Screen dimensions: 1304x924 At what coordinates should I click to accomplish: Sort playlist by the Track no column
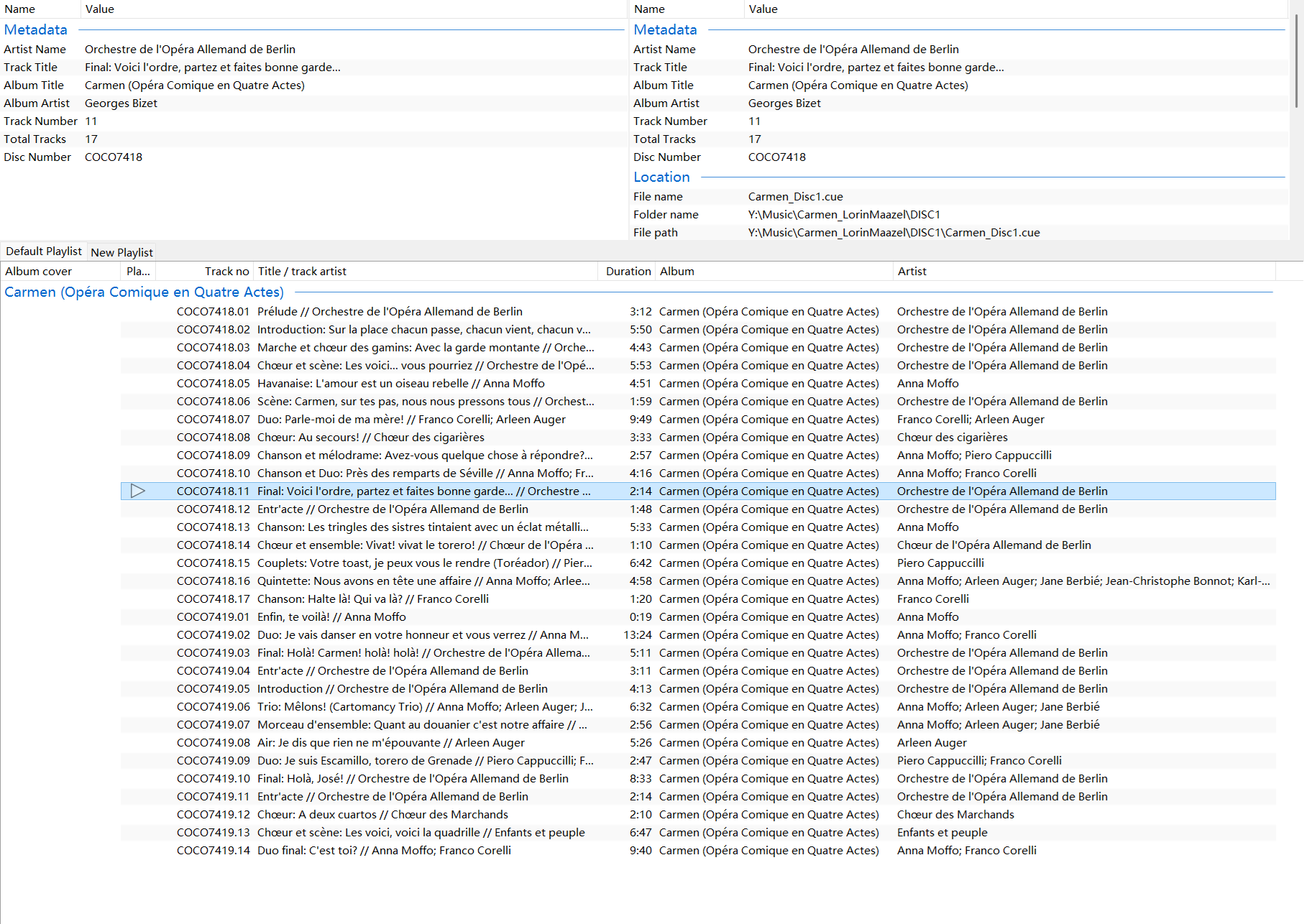coord(226,271)
